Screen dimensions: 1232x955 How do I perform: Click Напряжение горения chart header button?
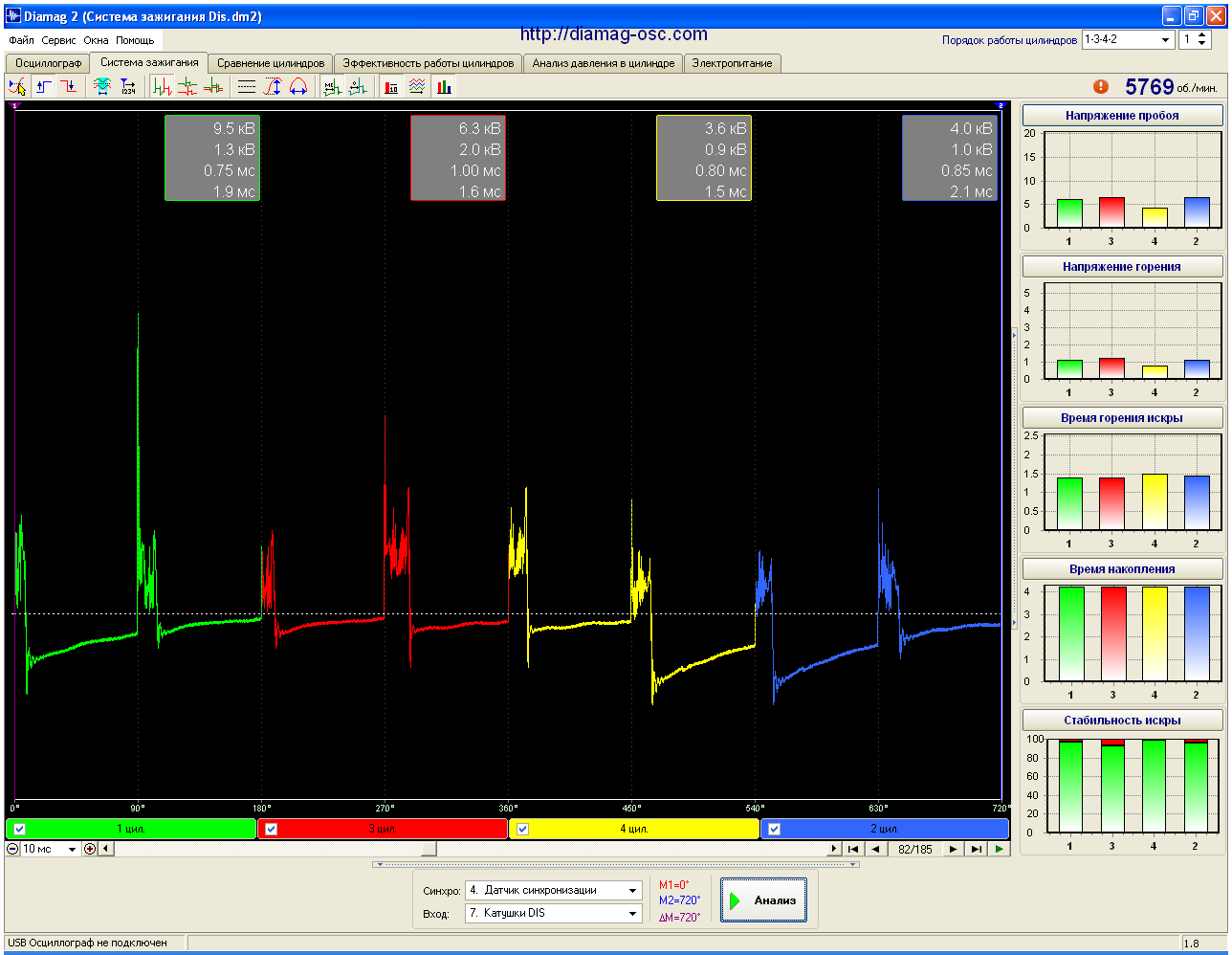(1122, 267)
